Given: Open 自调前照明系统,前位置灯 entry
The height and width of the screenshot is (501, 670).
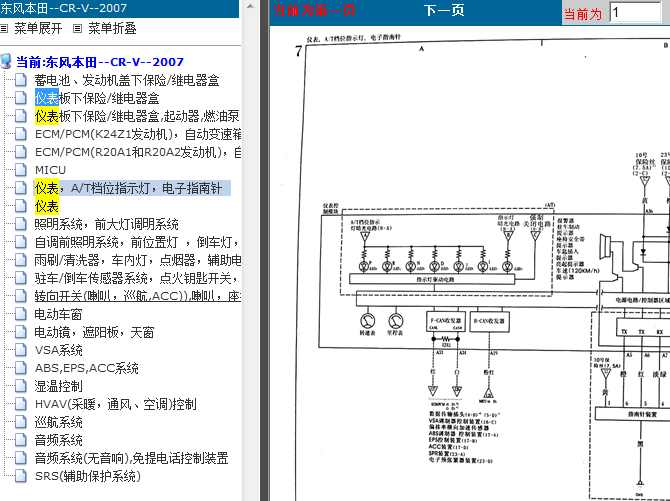Looking at the screenshot, I should click(136, 242).
